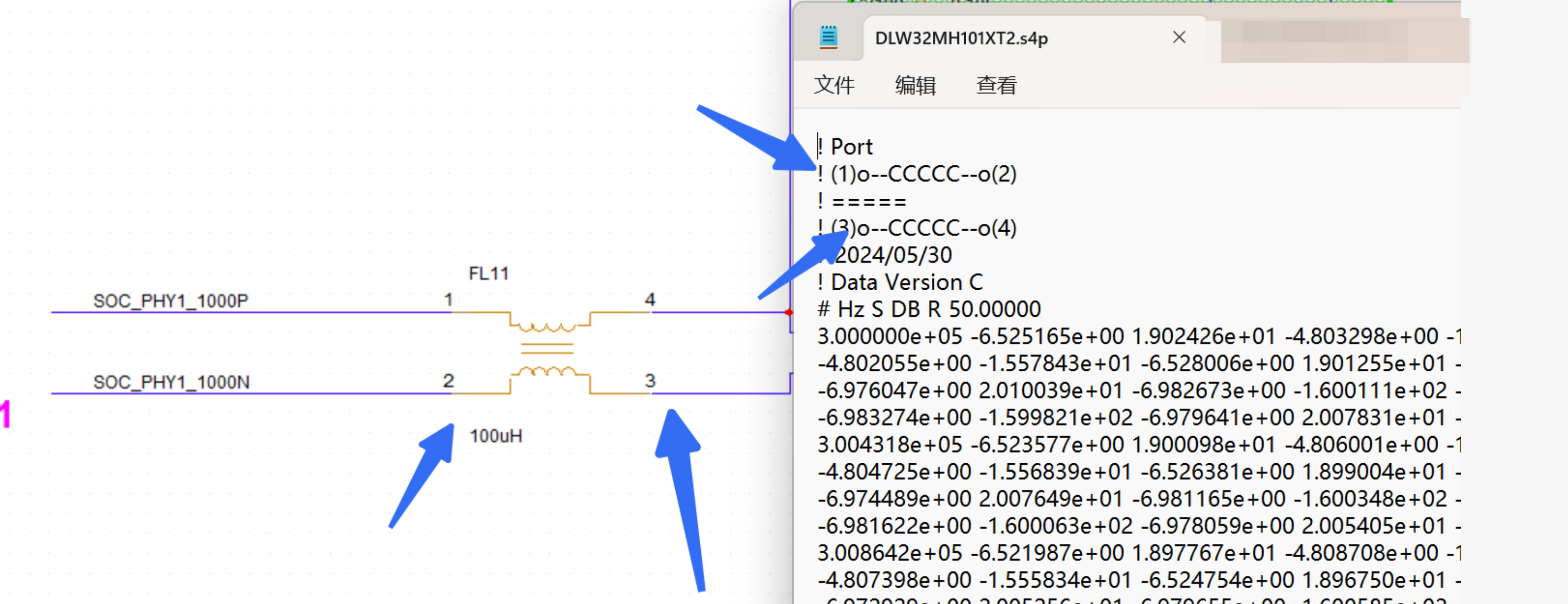This screenshot has height=604, width=1568.
Task: Click the '# Hz S DB R 50.00000' line
Action: click(x=929, y=309)
